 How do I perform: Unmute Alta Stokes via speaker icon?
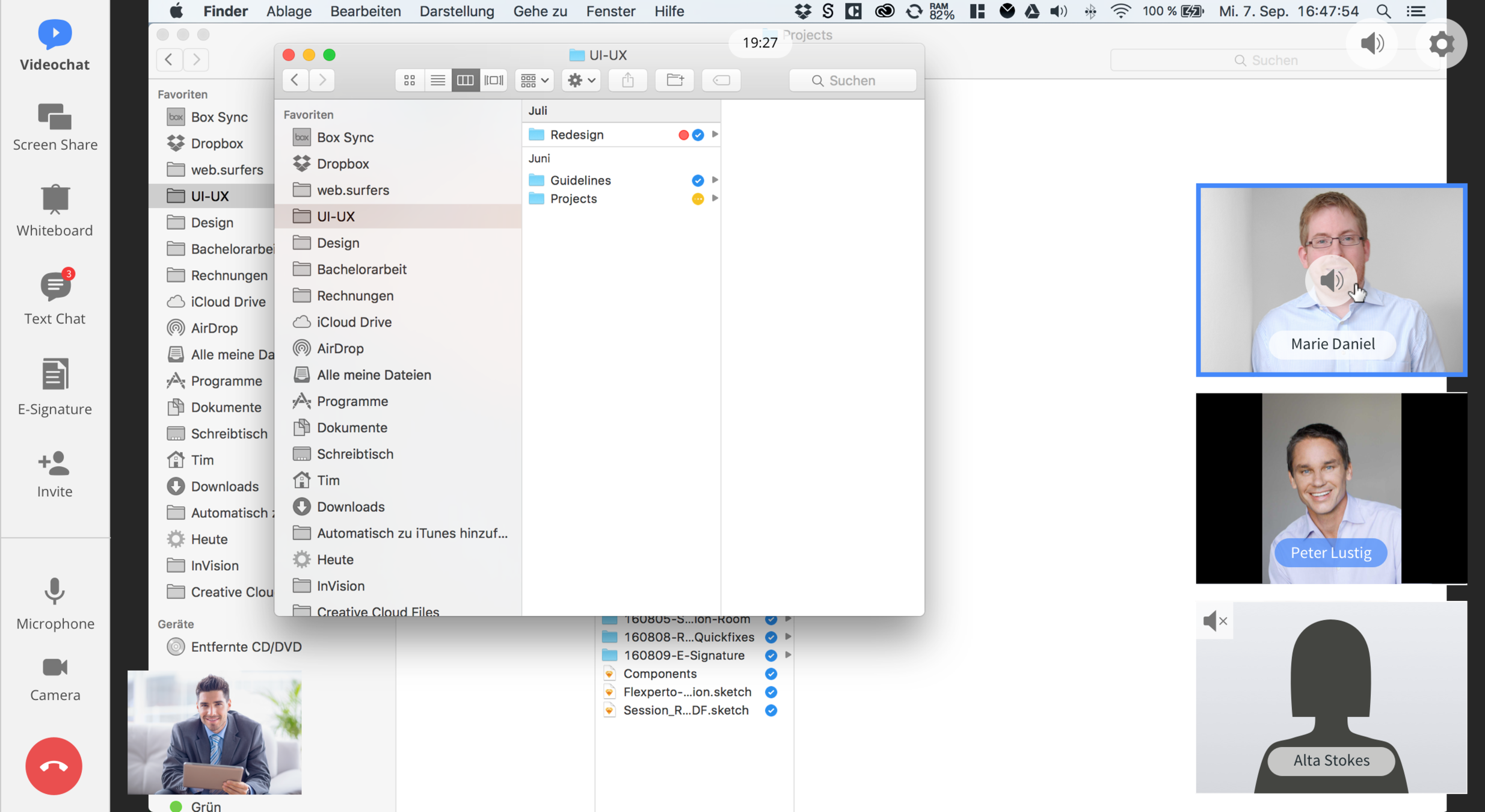pyautogui.click(x=1215, y=621)
